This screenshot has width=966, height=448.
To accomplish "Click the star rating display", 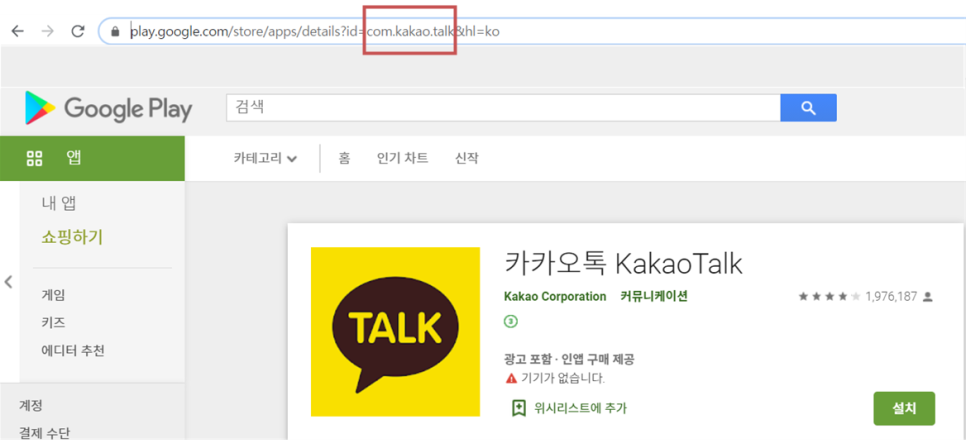I will (x=829, y=296).
